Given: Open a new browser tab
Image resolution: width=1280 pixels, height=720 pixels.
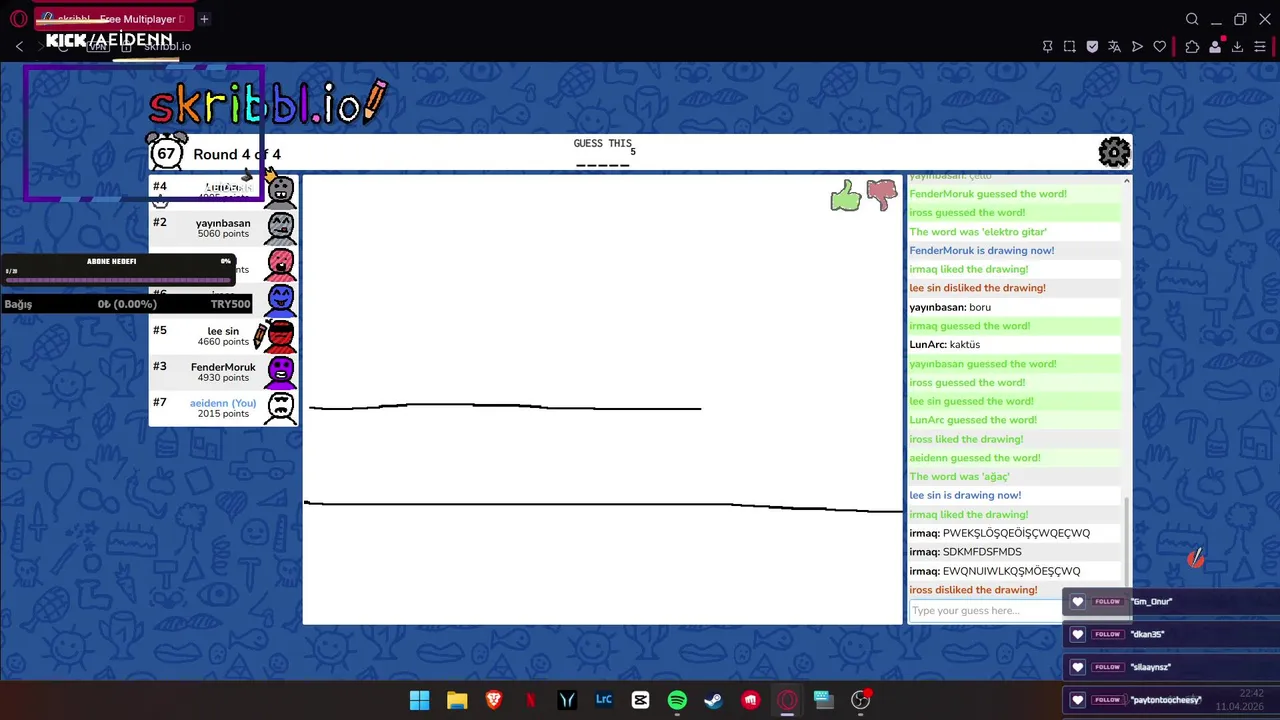Looking at the screenshot, I should tap(204, 19).
